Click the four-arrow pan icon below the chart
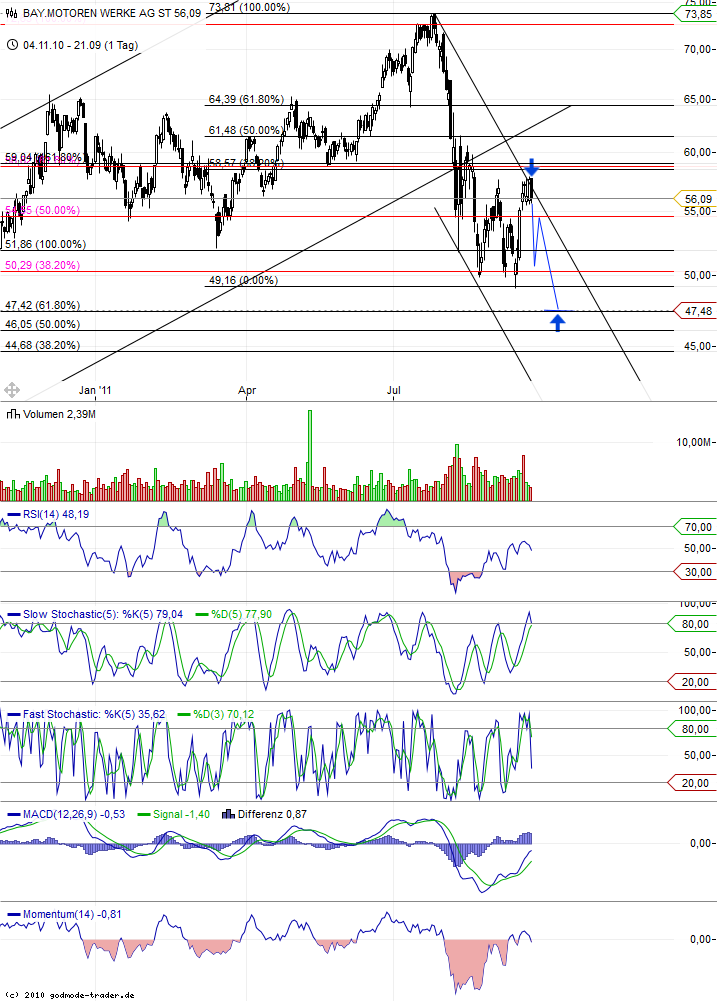 click(12, 389)
